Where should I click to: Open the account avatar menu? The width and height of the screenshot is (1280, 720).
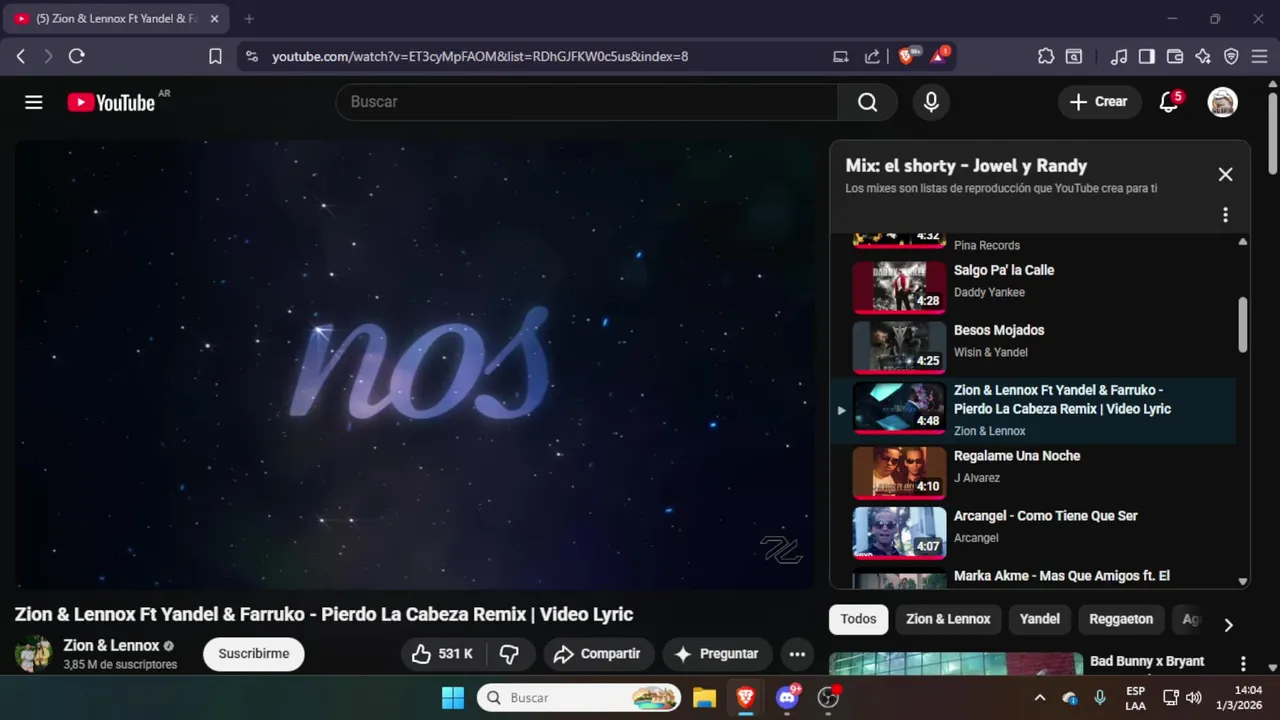tap(1222, 102)
